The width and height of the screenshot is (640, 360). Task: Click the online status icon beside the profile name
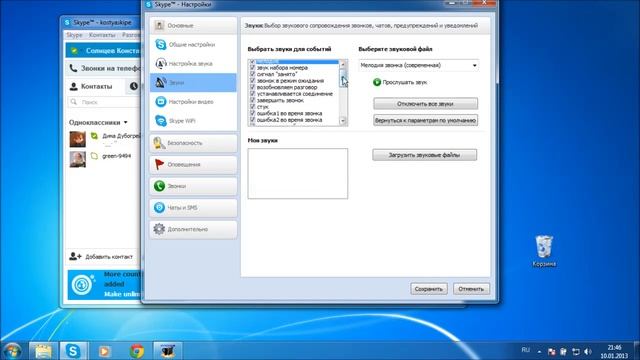tap(74, 51)
